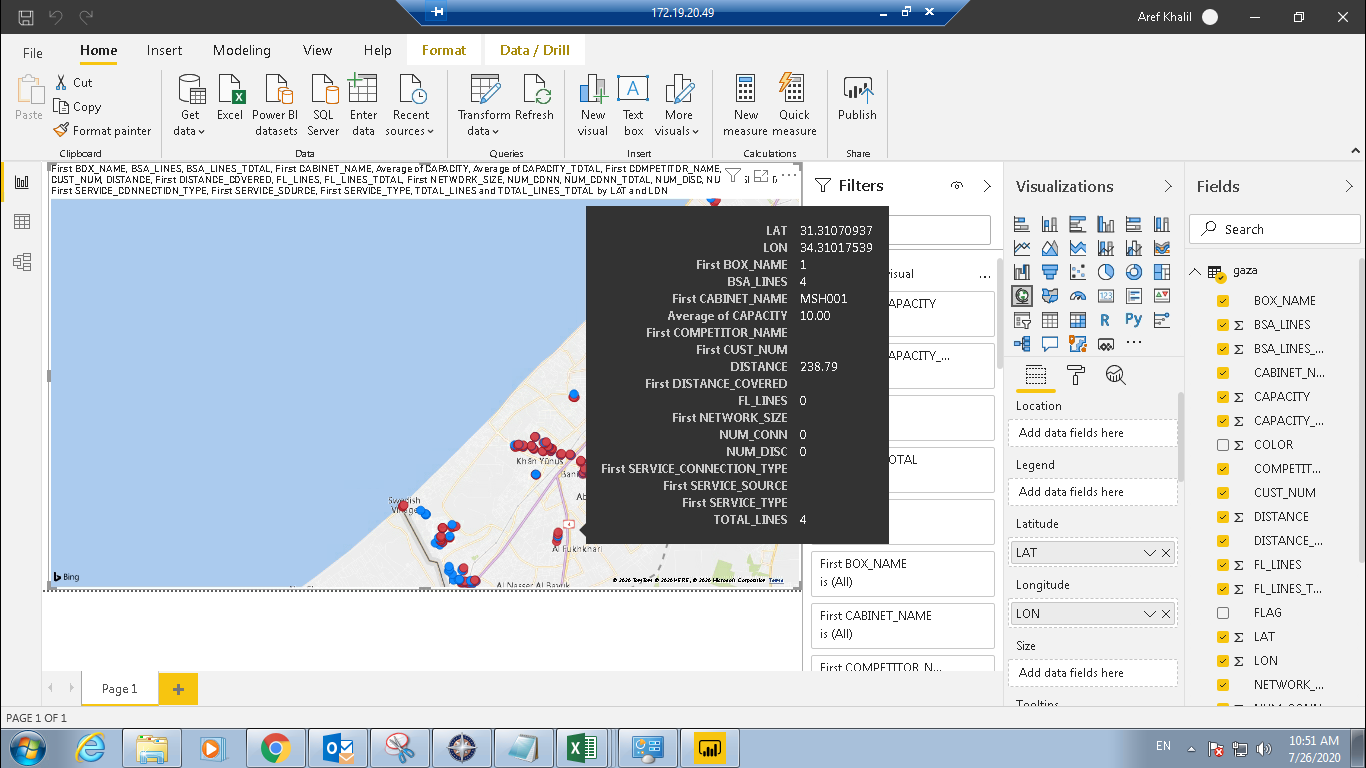Click the Publish ribbon button
Viewport: 1366px width, 768px height.
tap(857, 99)
